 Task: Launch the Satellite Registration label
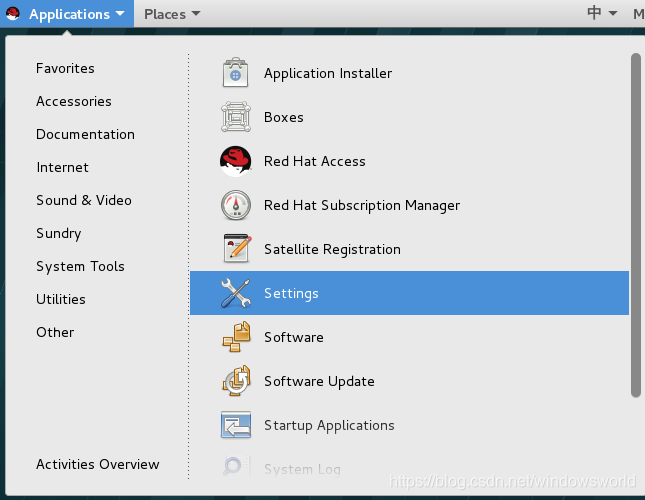(332, 249)
